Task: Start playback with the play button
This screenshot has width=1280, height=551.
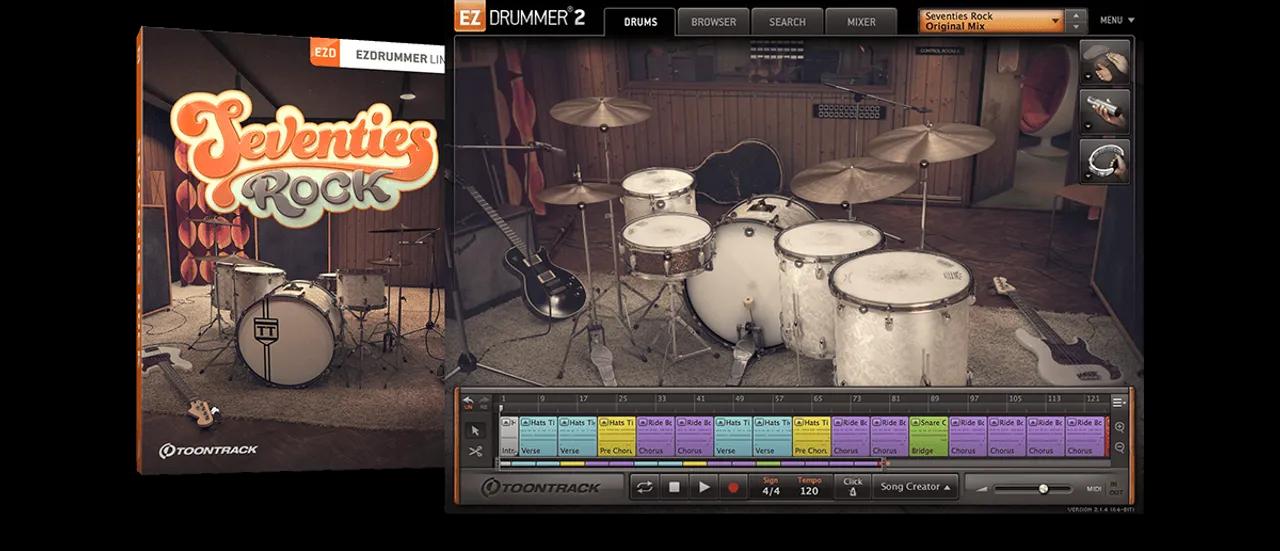Action: (704, 487)
